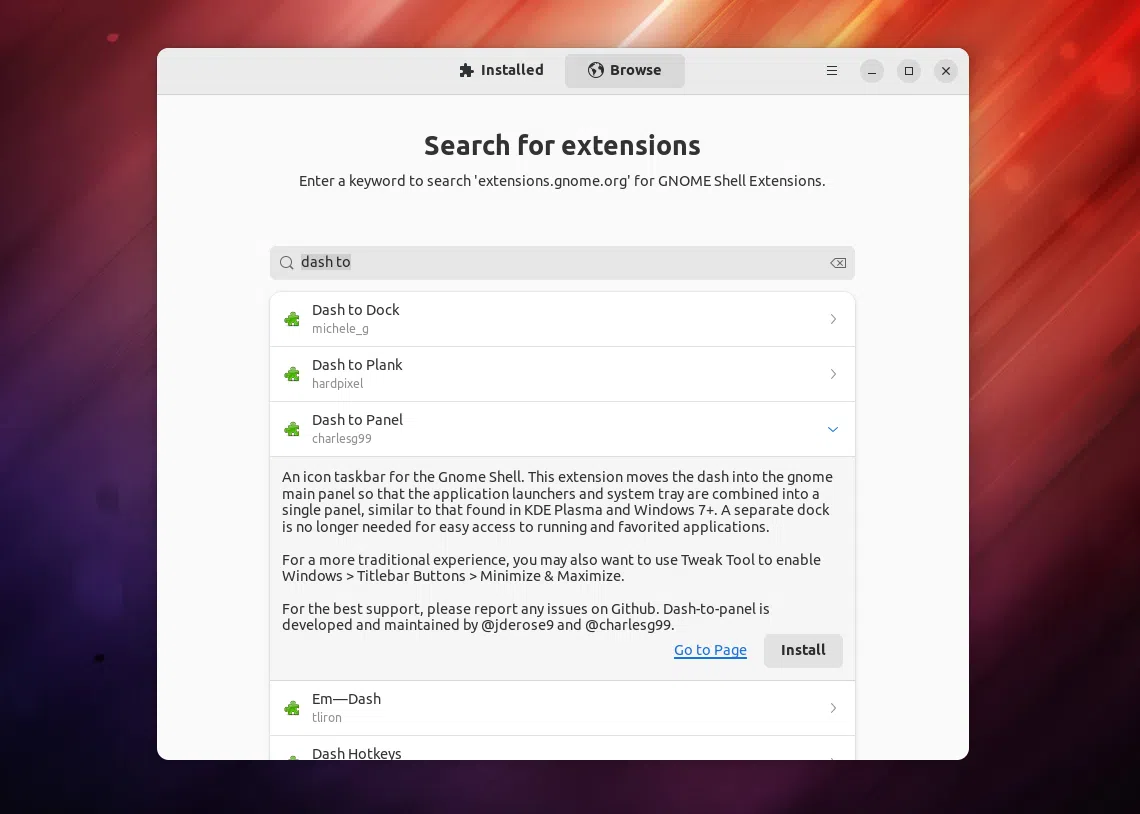Image resolution: width=1140 pixels, height=814 pixels.
Task: Collapse the Dash to Panel details
Action: [833, 430]
